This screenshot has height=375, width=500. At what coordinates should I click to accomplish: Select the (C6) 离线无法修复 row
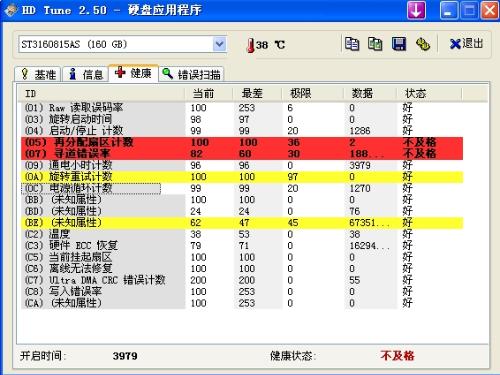pyautogui.click(x=242, y=269)
